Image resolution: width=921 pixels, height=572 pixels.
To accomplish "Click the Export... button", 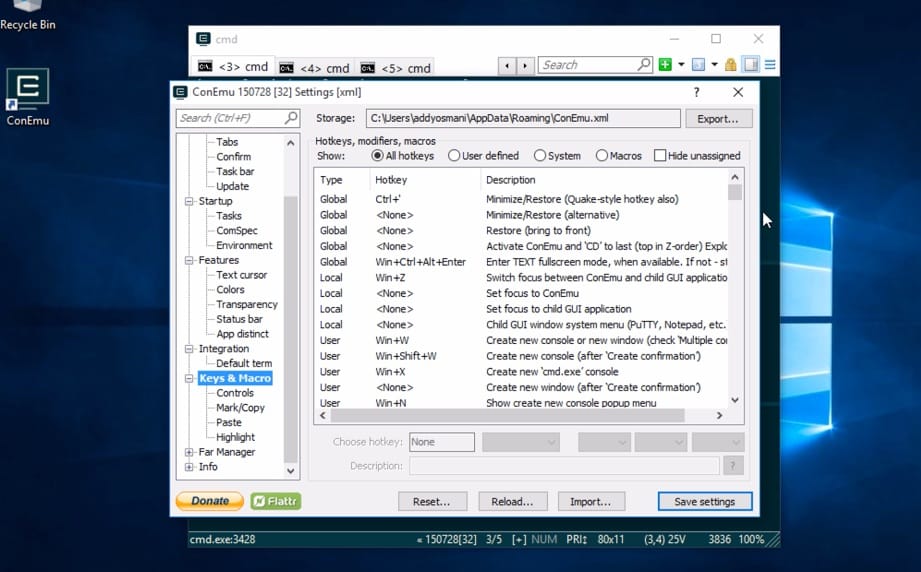I will point(718,118).
